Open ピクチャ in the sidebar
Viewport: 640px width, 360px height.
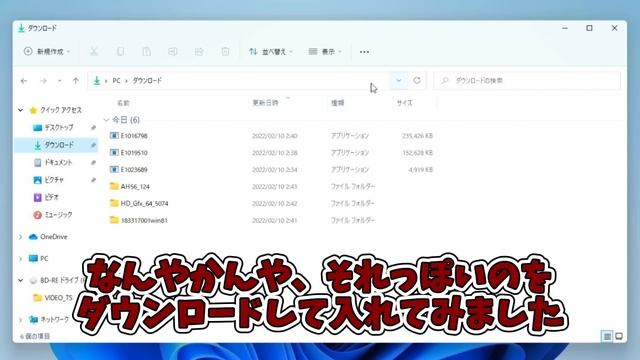(x=54, y=180)
